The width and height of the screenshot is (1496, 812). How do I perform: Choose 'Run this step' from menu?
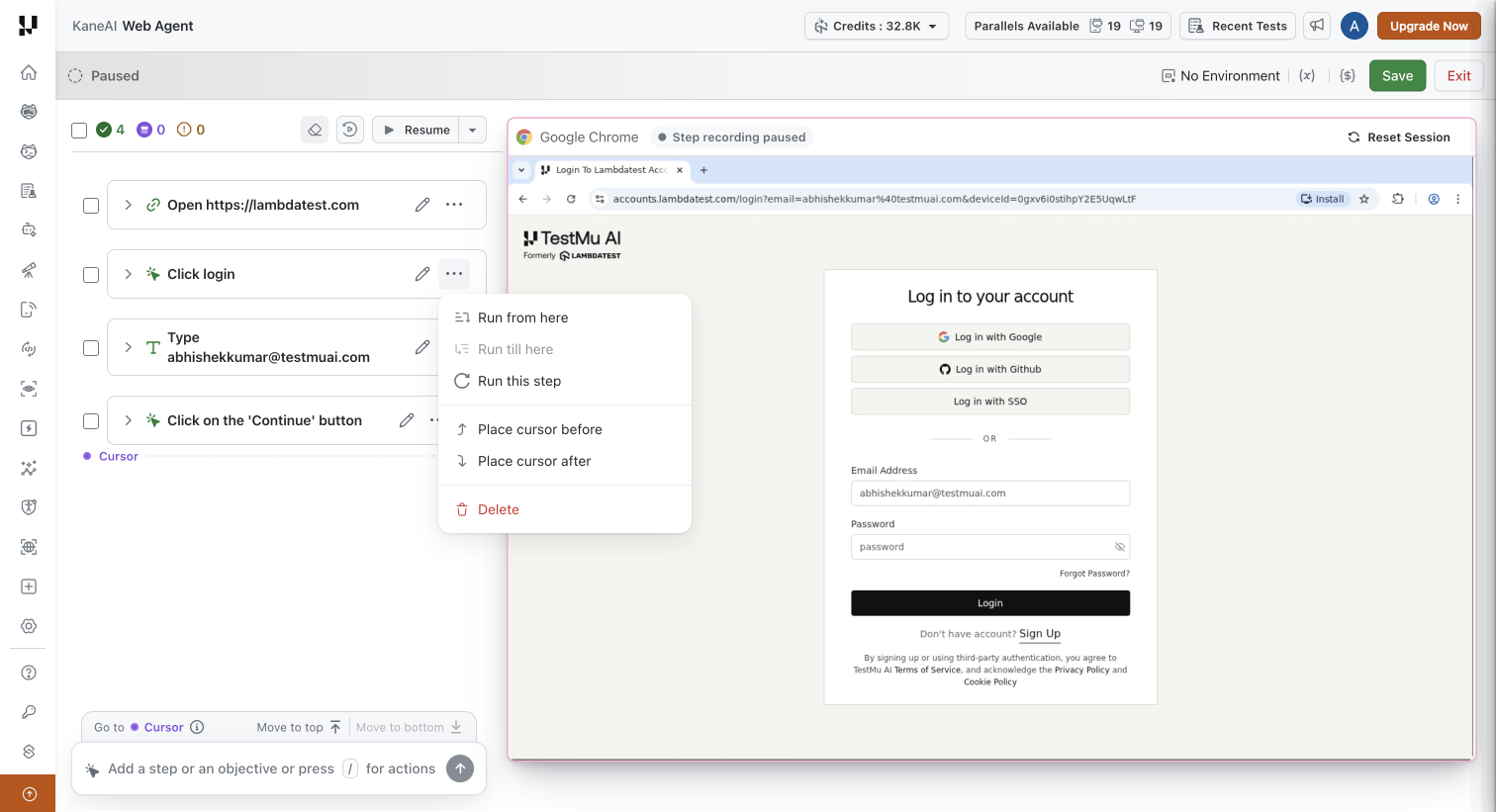click(x=565, y=381)
